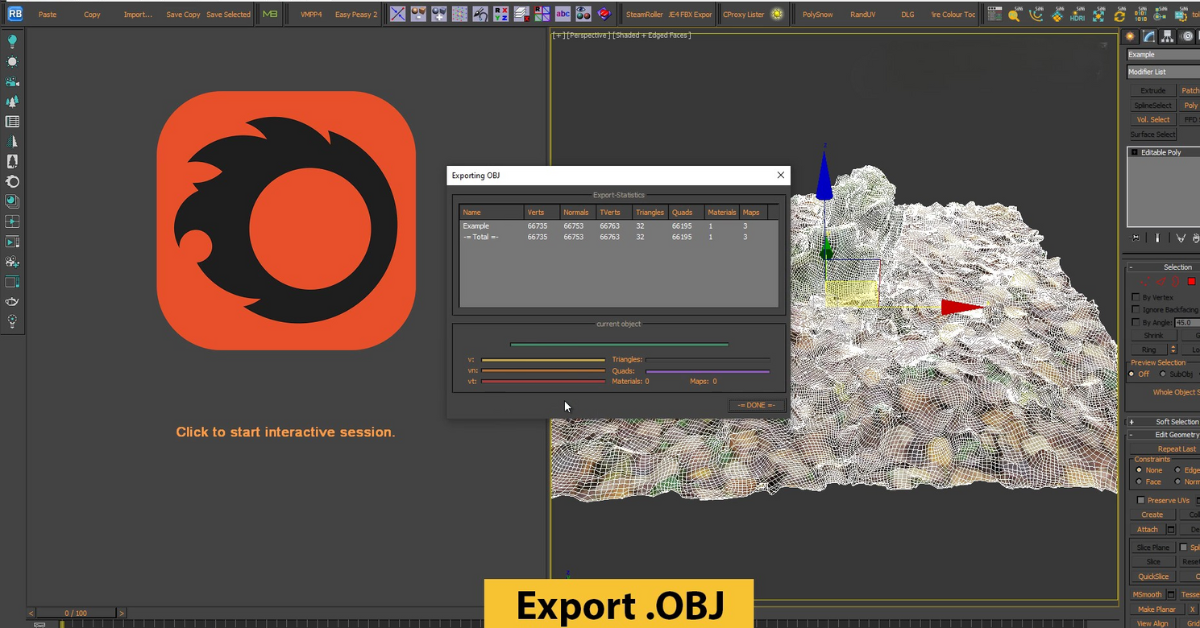Screen dimensions: 1200x628
Task: Click the Corona logo to start interactive session
Action: click(286, 220)
